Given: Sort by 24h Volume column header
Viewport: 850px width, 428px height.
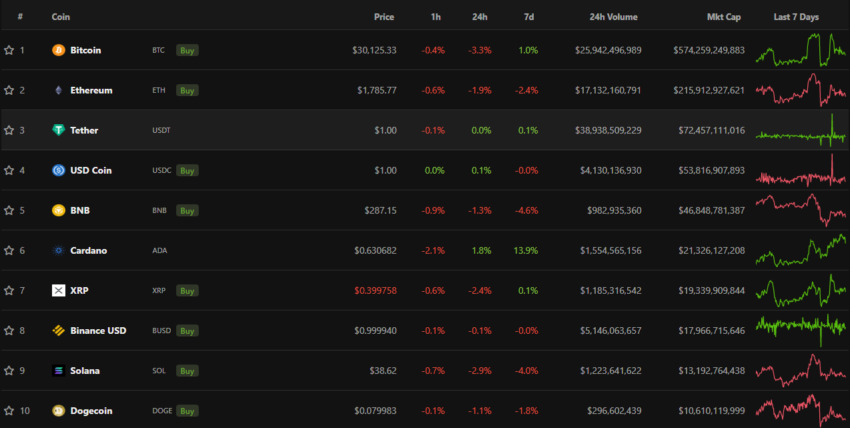Looking at the screenshot, I should point(613,17).
